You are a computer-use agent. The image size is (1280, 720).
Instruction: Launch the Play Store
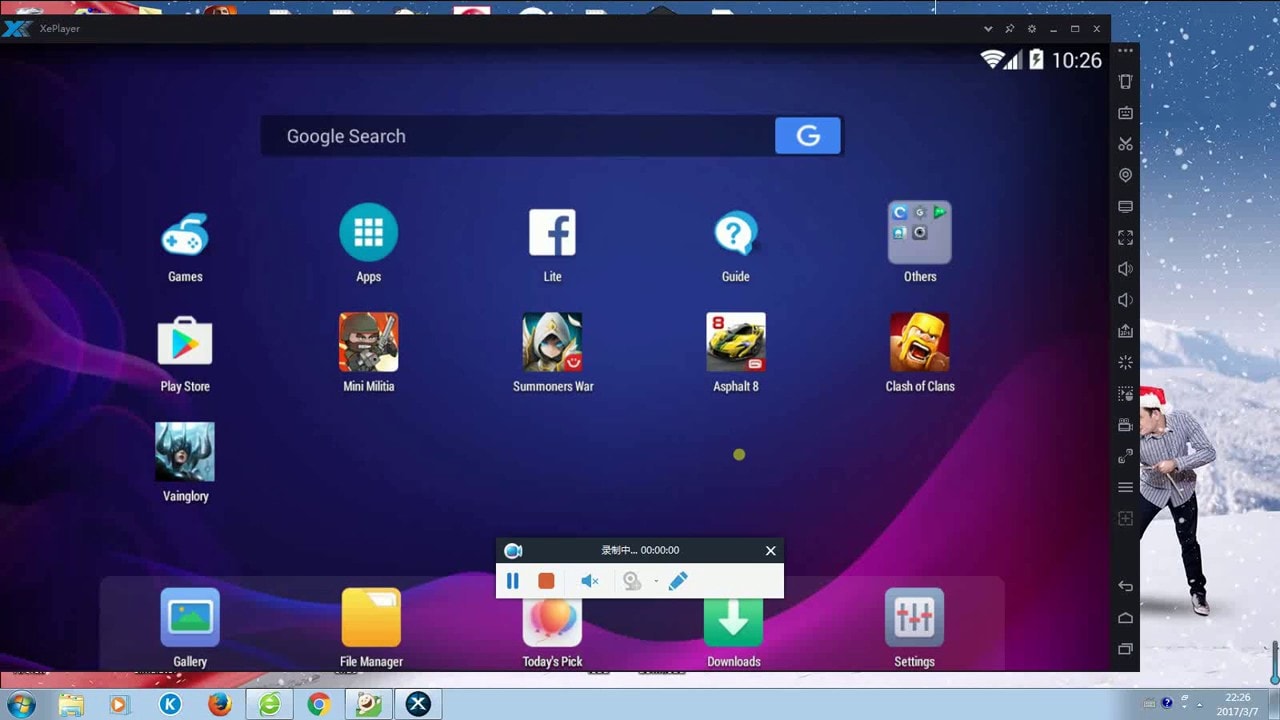tap(185, 342)
